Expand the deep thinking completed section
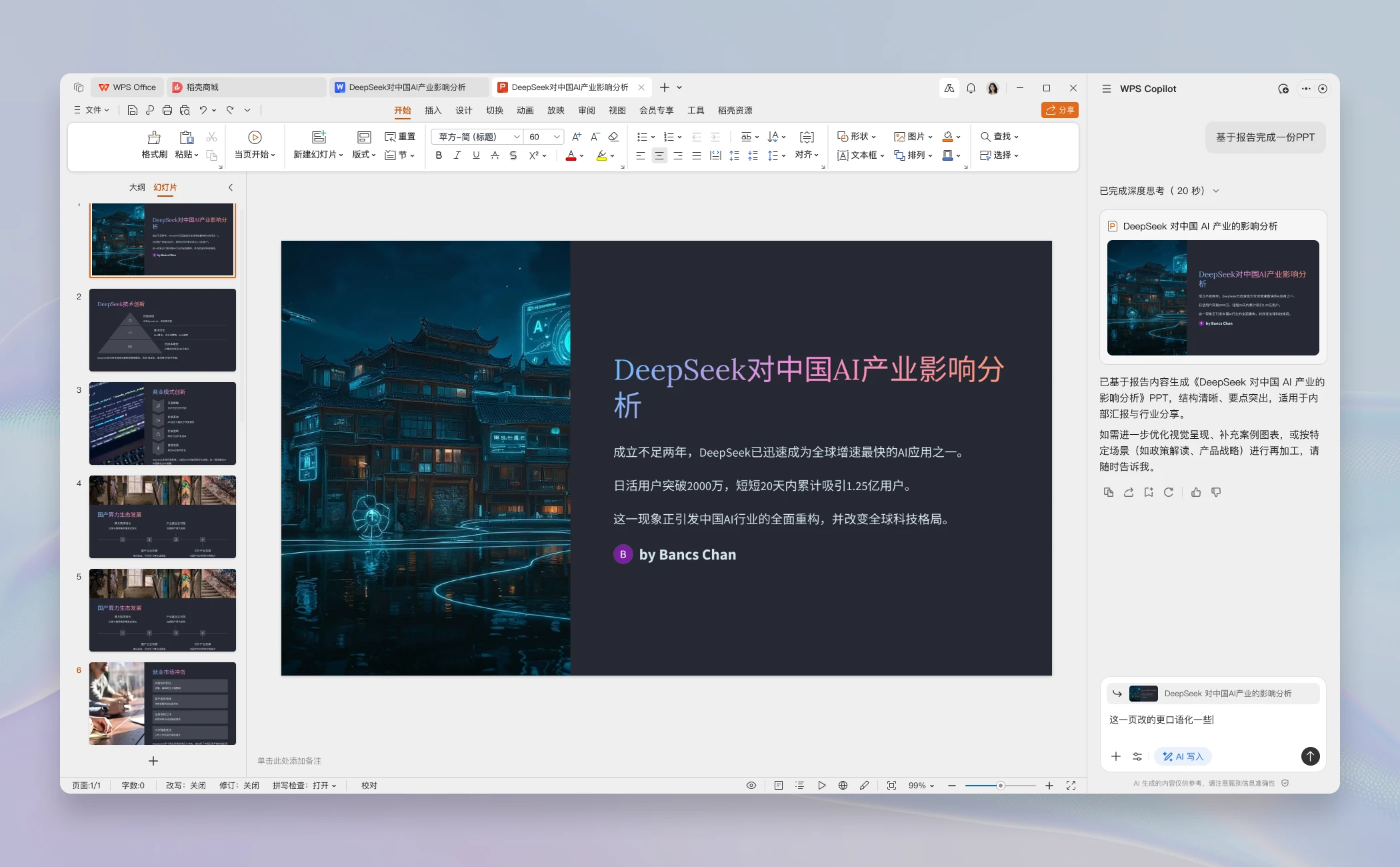This screenshot has height=867, width=1400. click(x=1216, y=191)
